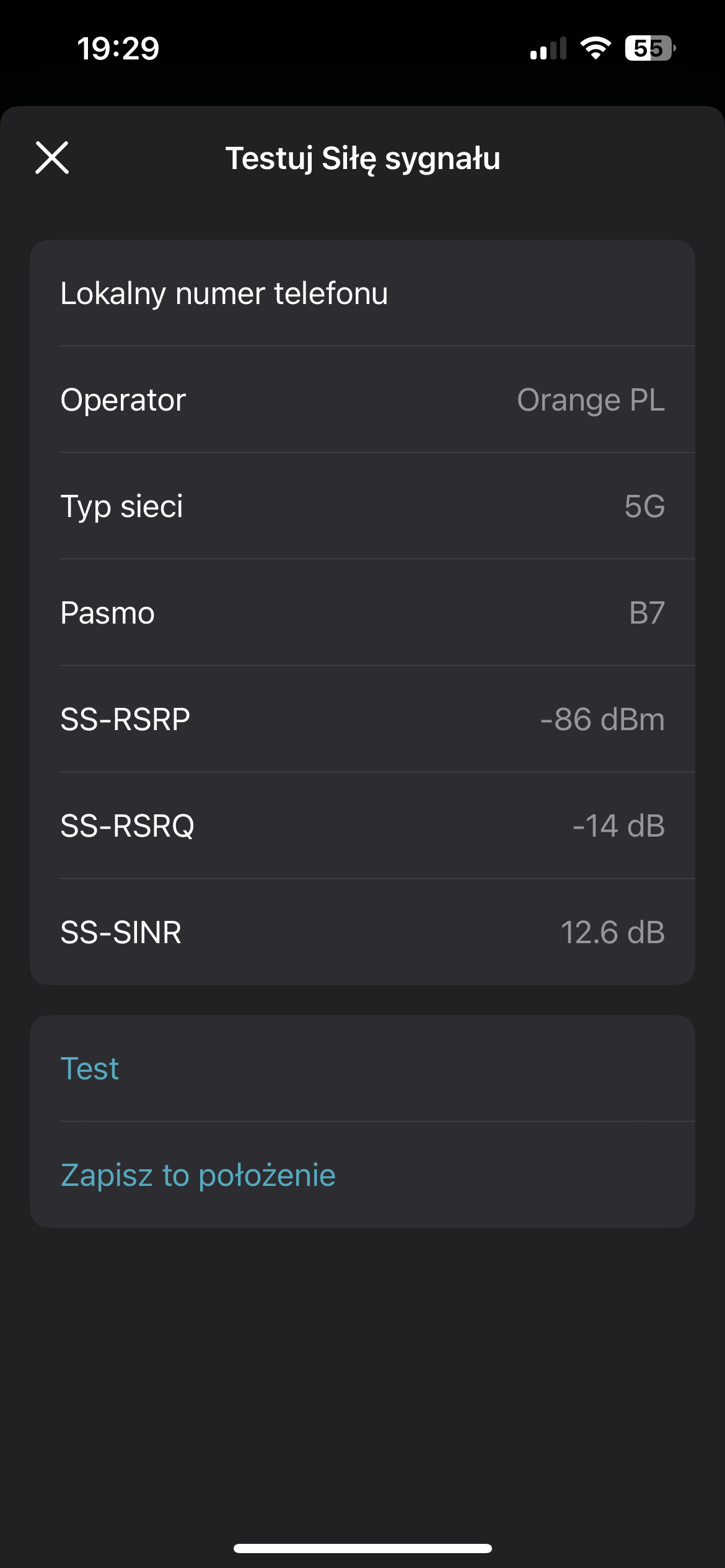Image resolution: width=725 pixels, height=1568 pixels.
Task: Select the Lokalny numer telefonu row
Action: (224, 293)
